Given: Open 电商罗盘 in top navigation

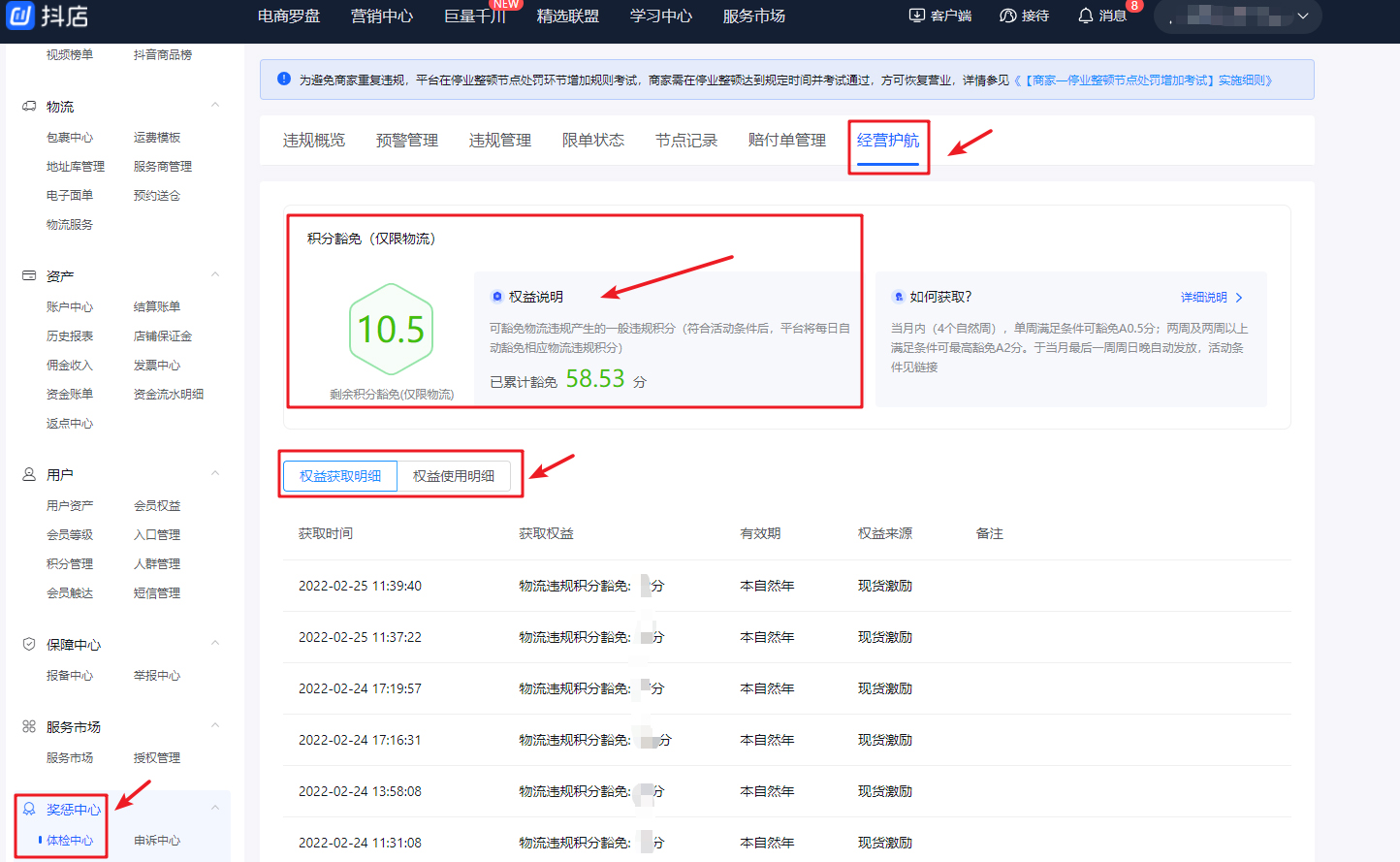Looking at the screenshot, I should (289, 16).
